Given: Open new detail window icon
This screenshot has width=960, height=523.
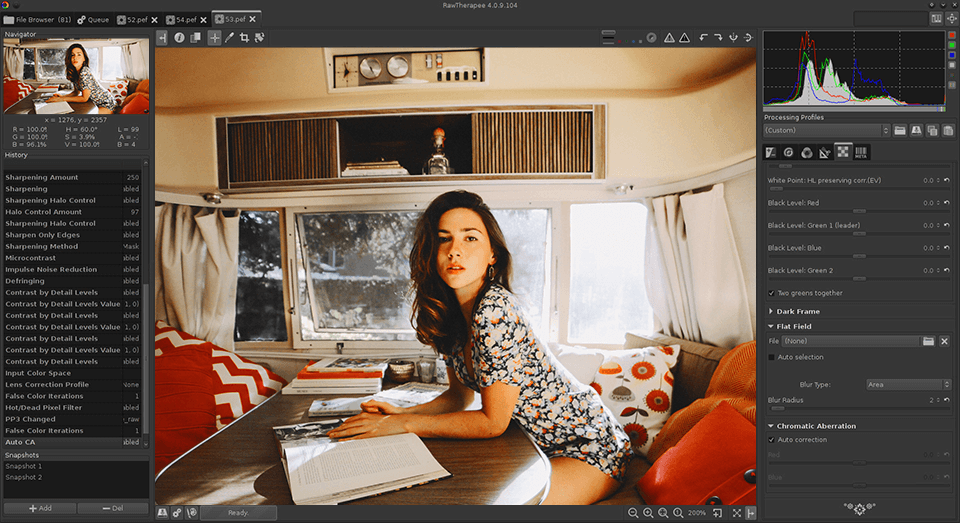Looking at the screenshot, I should (x=717, y=513).
